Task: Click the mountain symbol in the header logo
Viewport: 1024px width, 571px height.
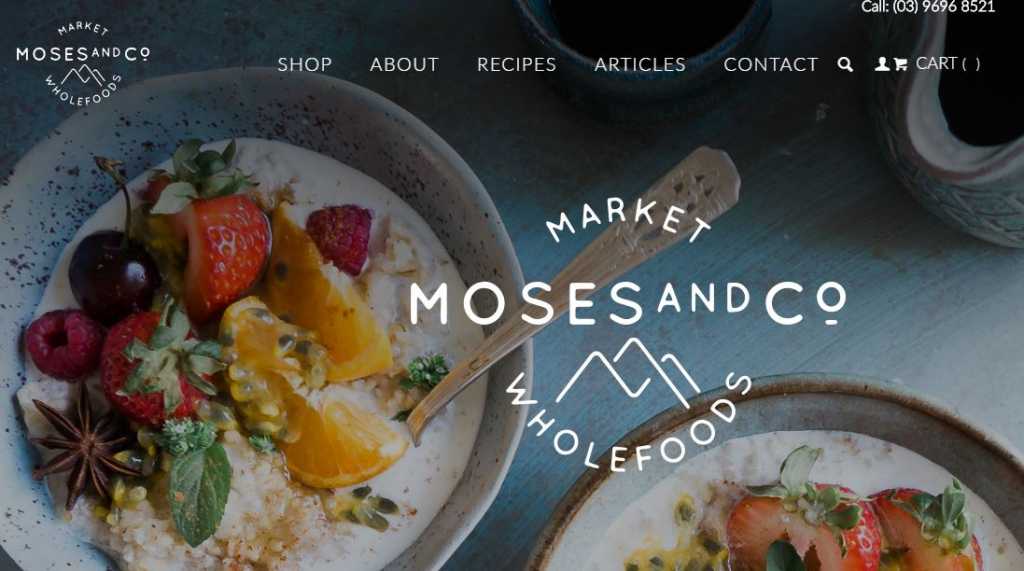Action: coord(84,75)
